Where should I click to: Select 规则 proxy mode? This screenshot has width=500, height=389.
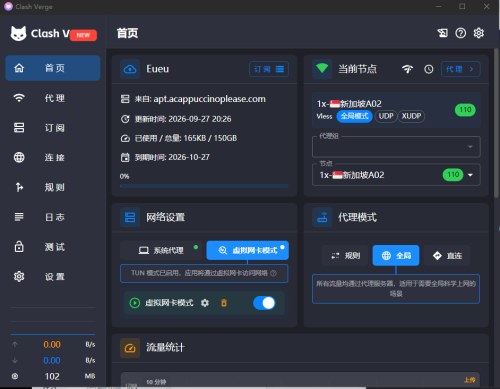pyautogui.click(x=345, y=256)
